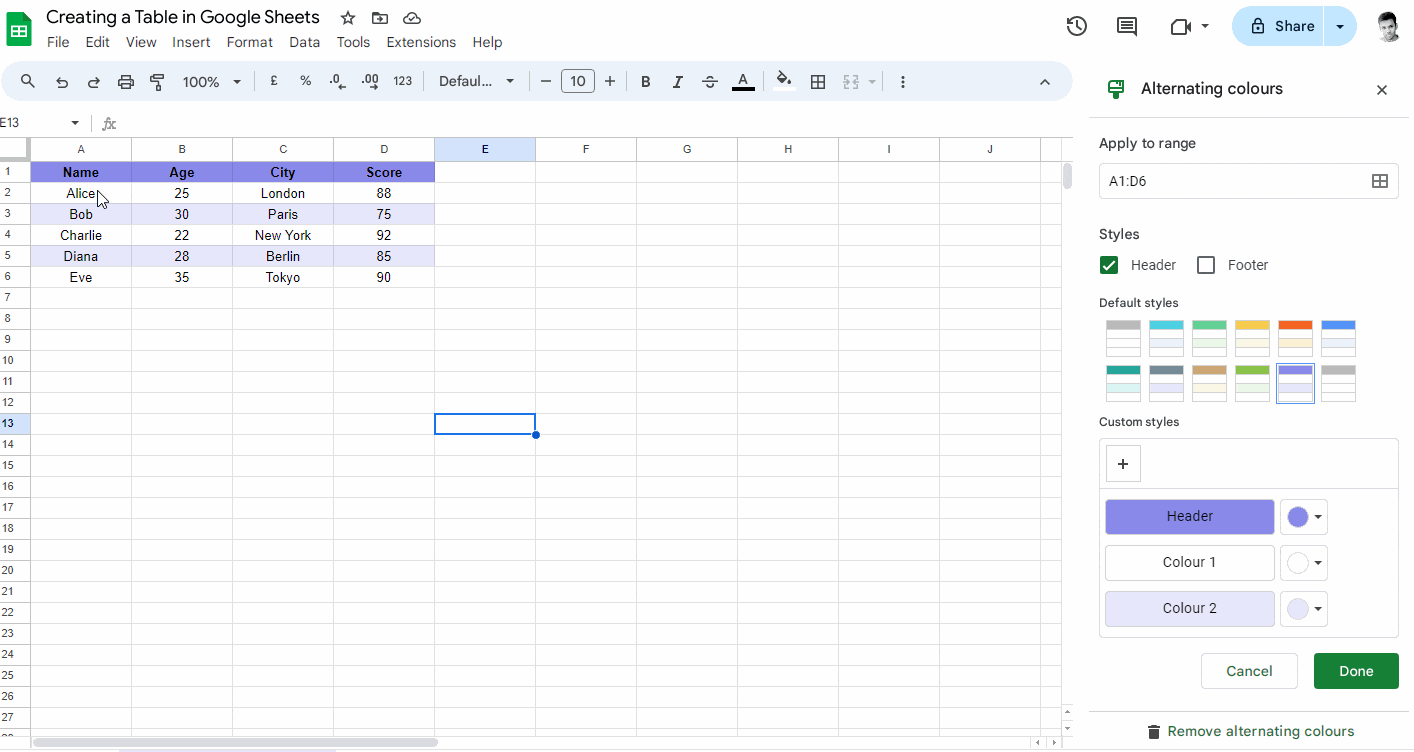Star the spreadsheet as favourite
This screenshot has height=752, width=1414.
[347, 17]
